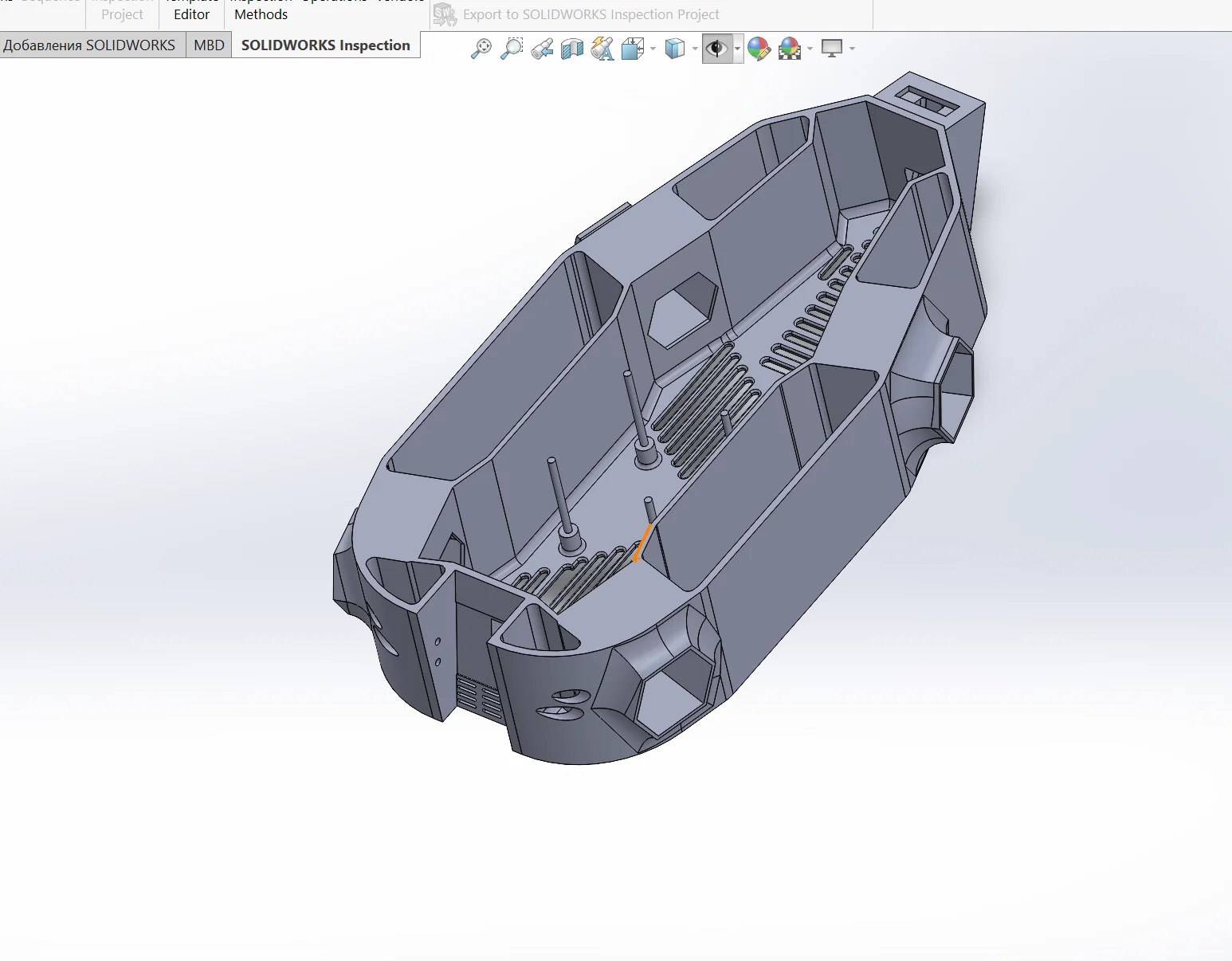The width and height of the screenshot is (1232, 961).
Task: Open Dynamic Annotation Views
Action: pyautogui.click(x=602, y=49)
